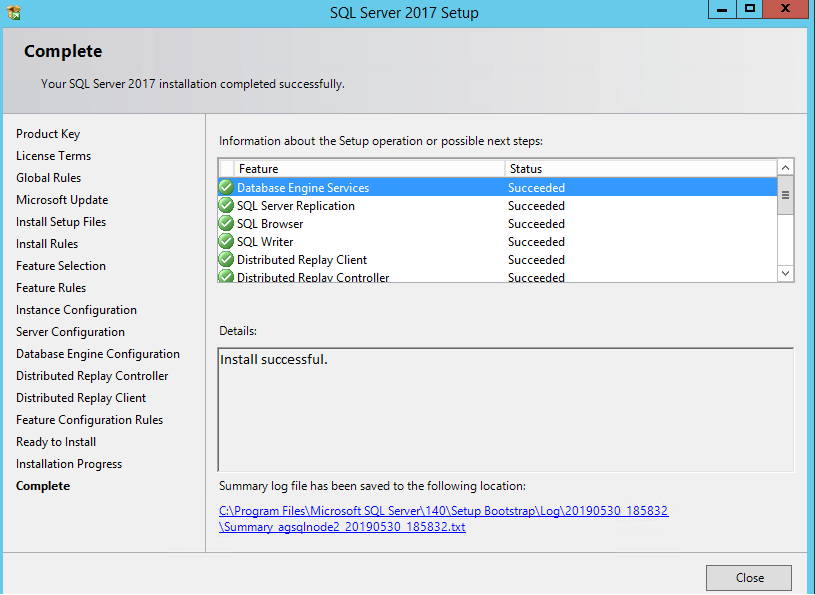Click the Database Engine Configuration step

tap(98, 354)
